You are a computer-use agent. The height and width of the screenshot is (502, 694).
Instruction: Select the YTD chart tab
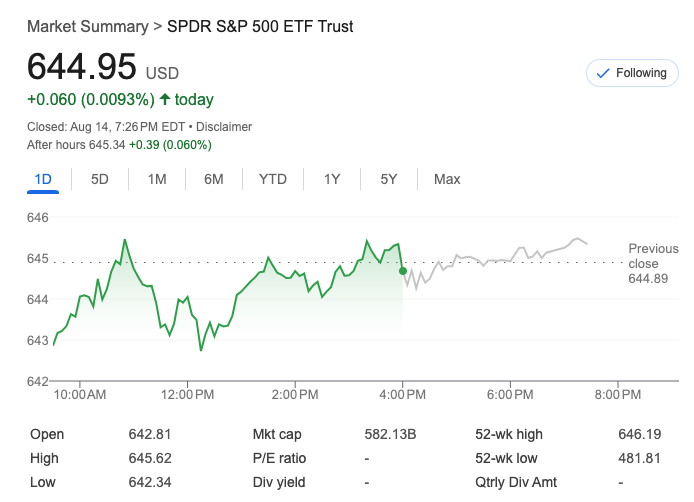(273, 179)
